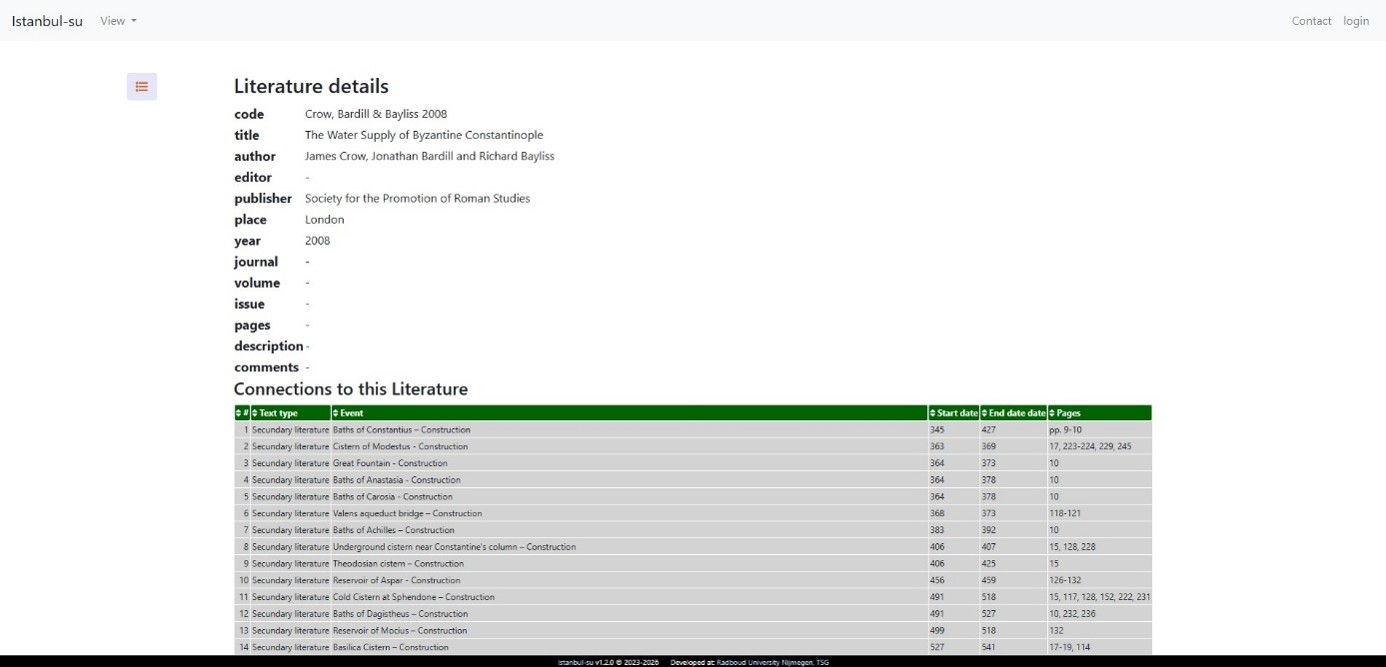Click place value 'London'

[x=325, y=219]
